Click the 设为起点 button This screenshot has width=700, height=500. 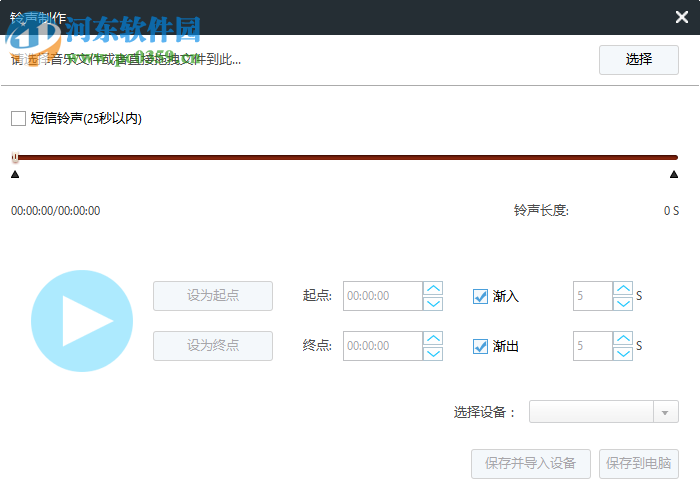[213, 296]
